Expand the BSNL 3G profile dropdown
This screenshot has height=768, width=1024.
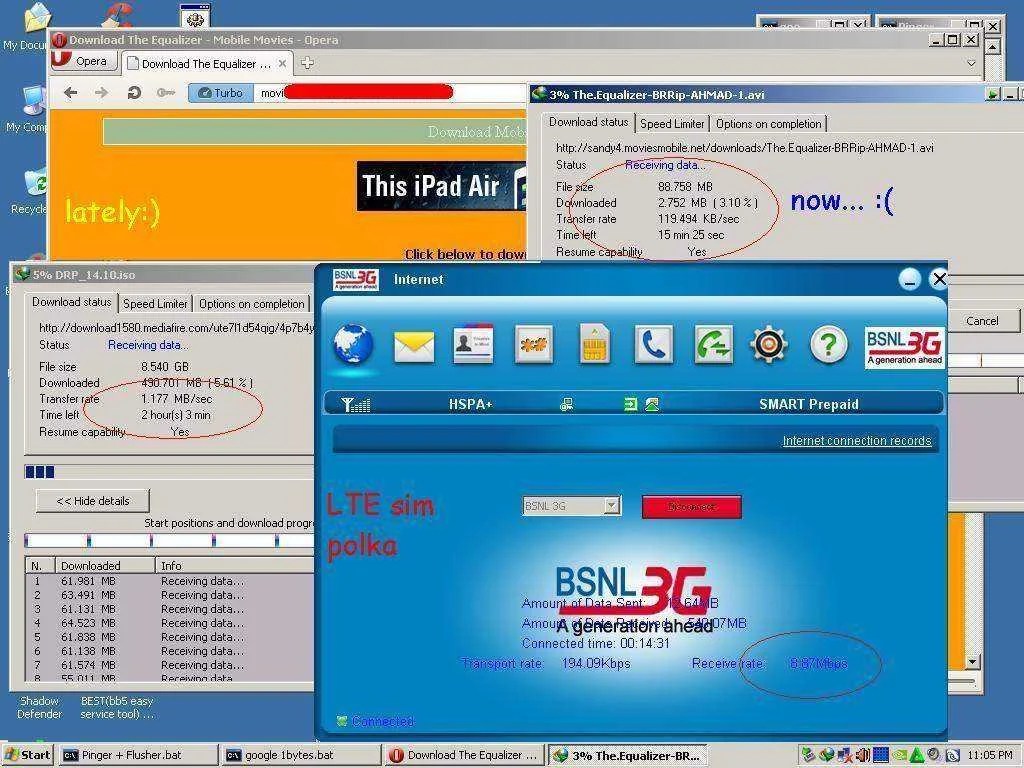click(x=612, y=505)
